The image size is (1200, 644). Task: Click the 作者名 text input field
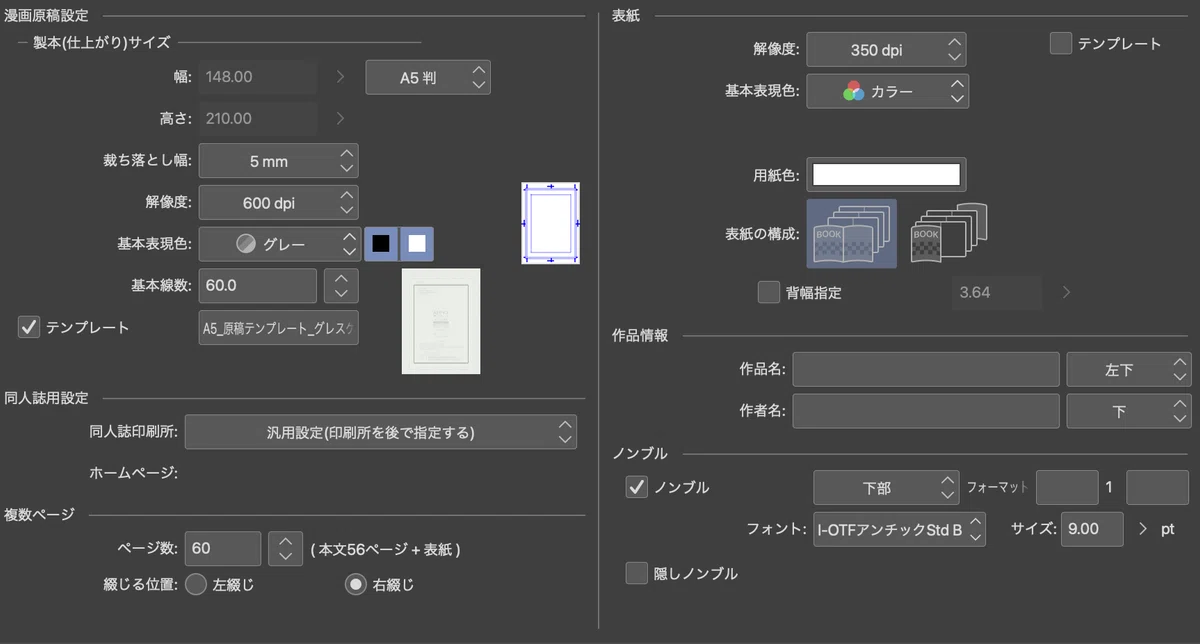(926, 410)
